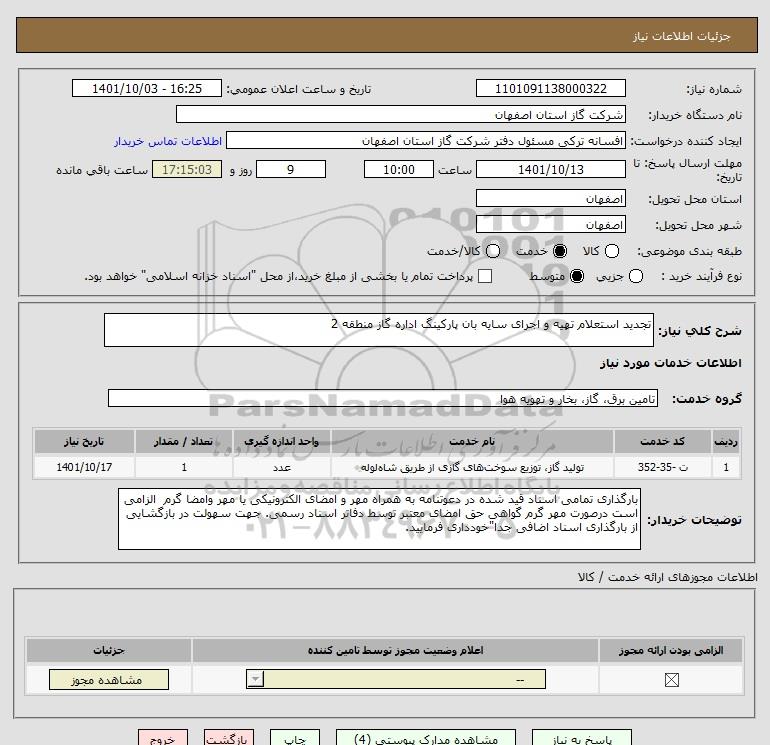The image size is (770, 745).
Task: Toggle the الزامی بودن ارائه مجوز checkbox
Action: tap(671, 680)
